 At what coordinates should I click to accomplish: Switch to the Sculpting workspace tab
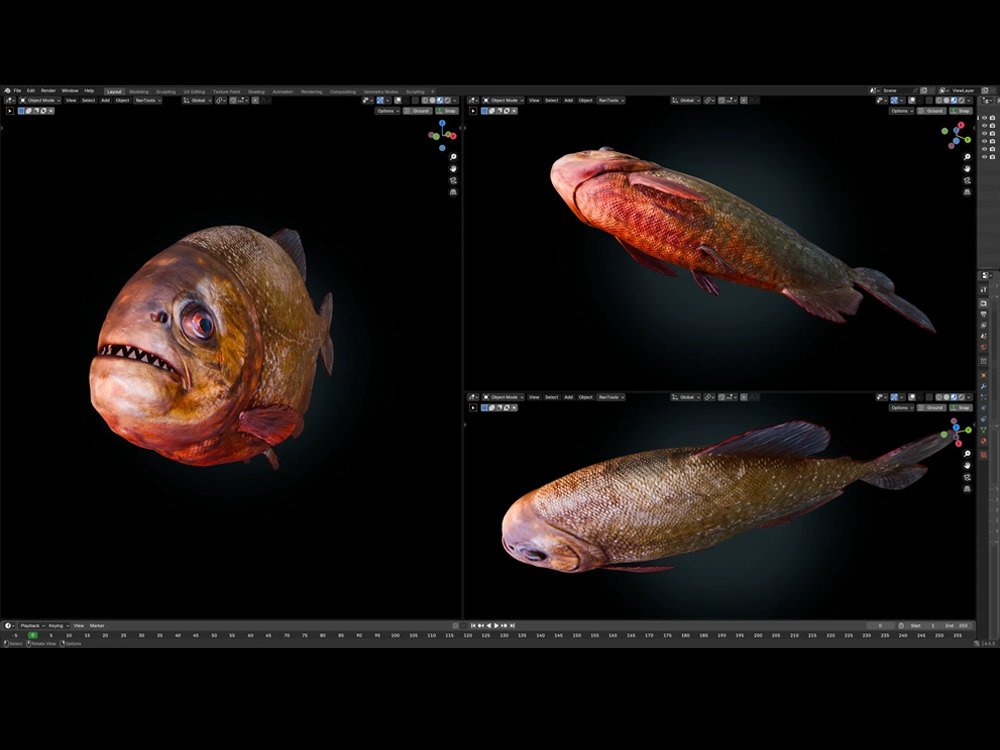point(166,92)
